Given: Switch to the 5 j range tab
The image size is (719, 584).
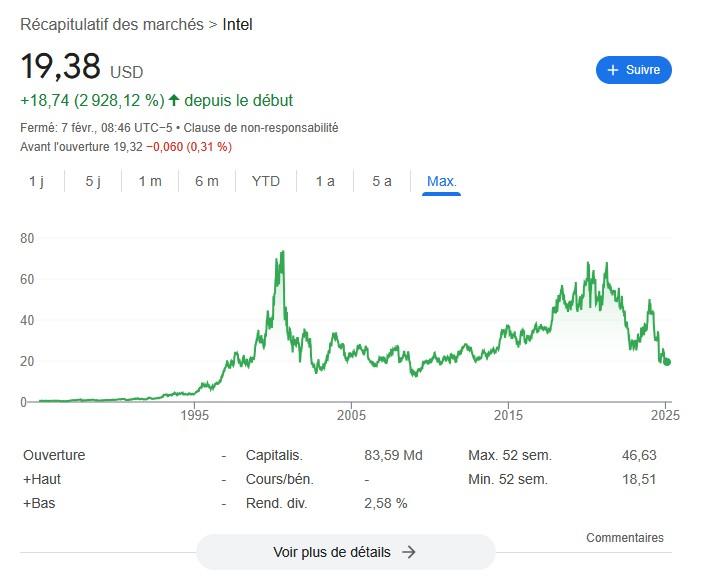Looking at the screenshot, I should tap(93, 181).
